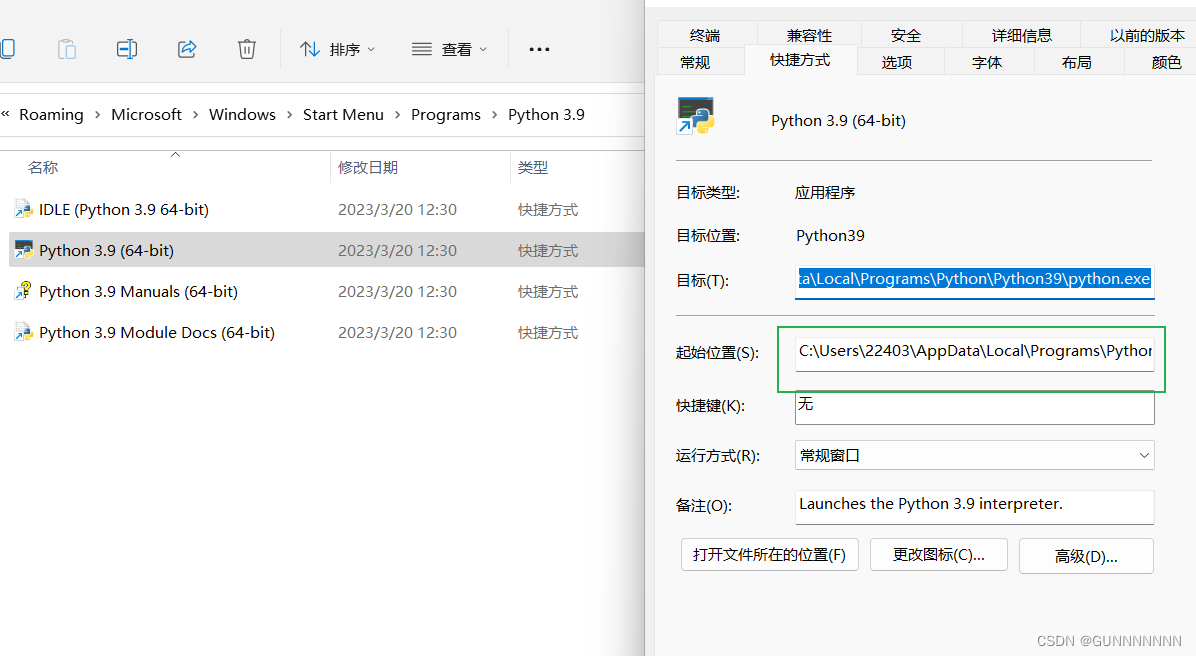Click the 备注(O) comment field
The height and width of the screenshot is (656, 1196).
(974, 506)
